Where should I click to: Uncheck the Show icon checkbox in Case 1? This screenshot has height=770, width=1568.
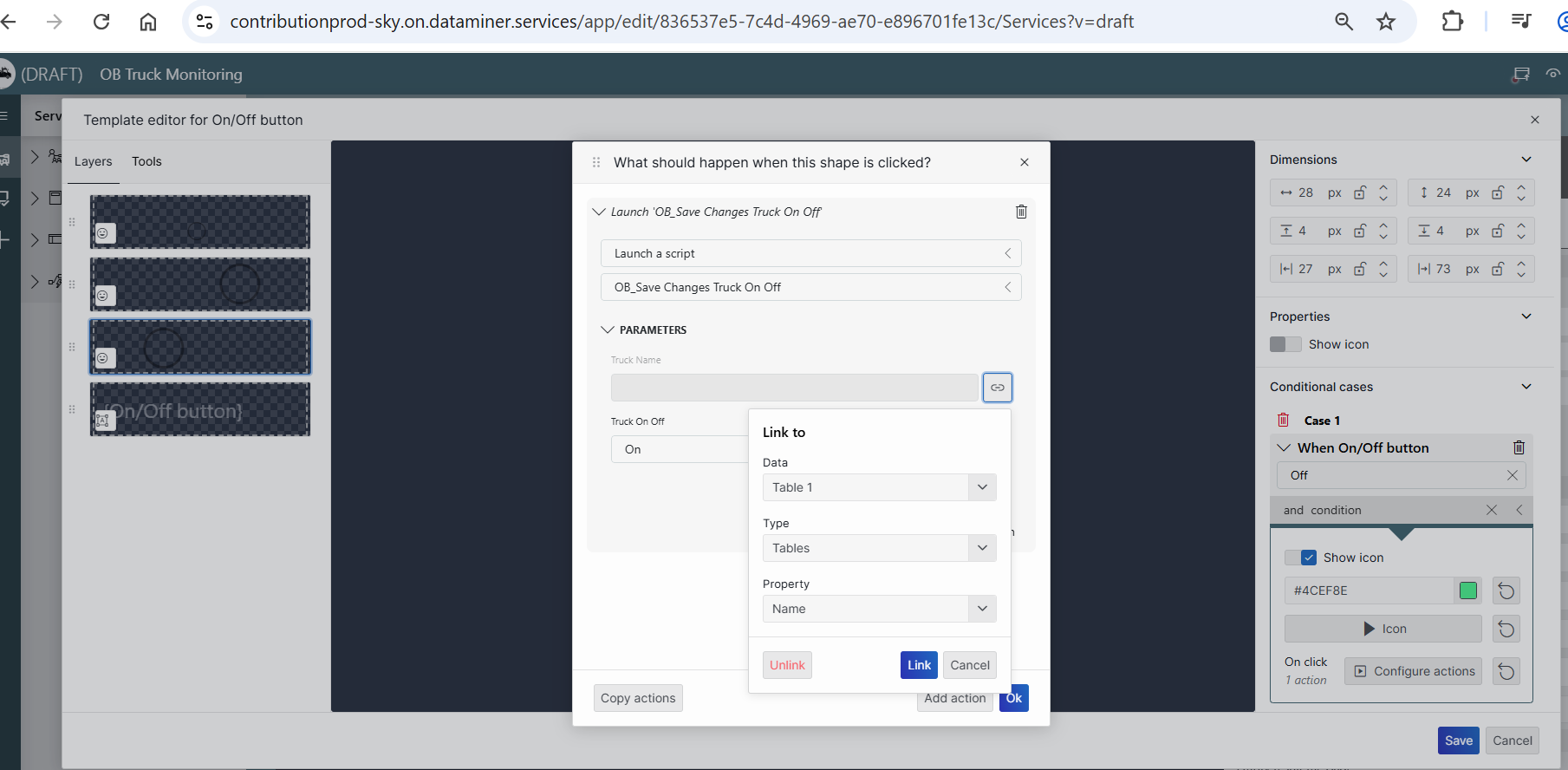click(x=1309, y=558)
